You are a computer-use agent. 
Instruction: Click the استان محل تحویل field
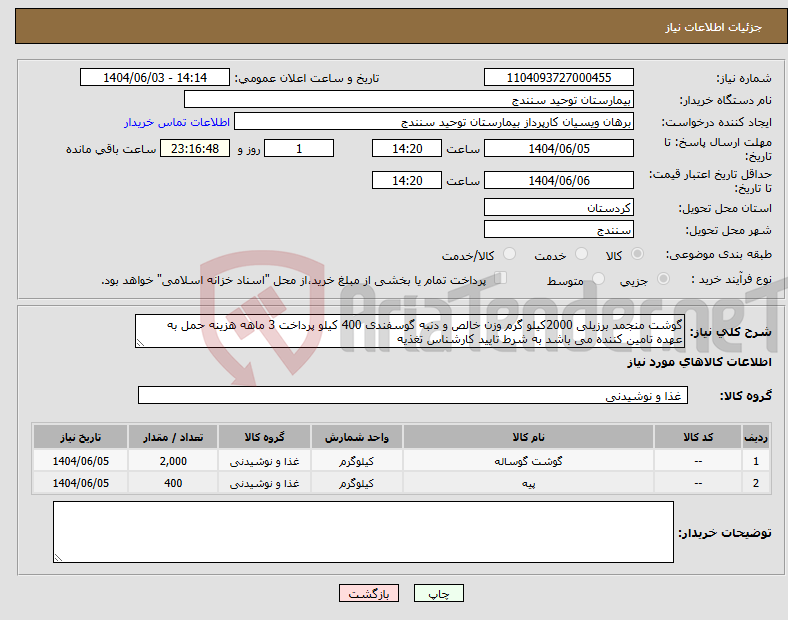[558, 208]
